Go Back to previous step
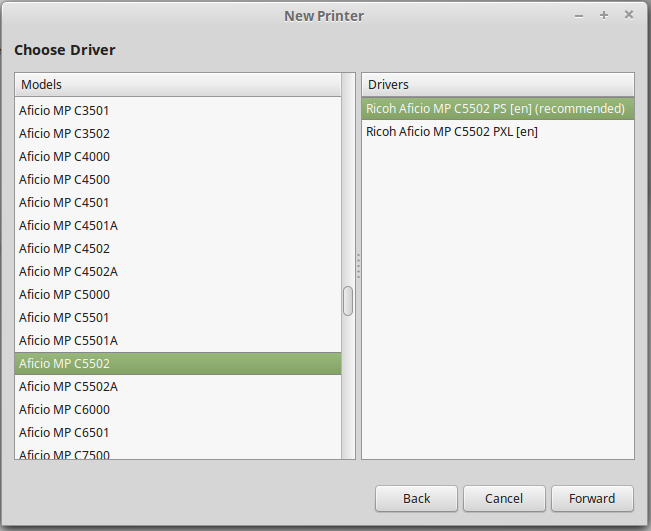 point(416,498)
